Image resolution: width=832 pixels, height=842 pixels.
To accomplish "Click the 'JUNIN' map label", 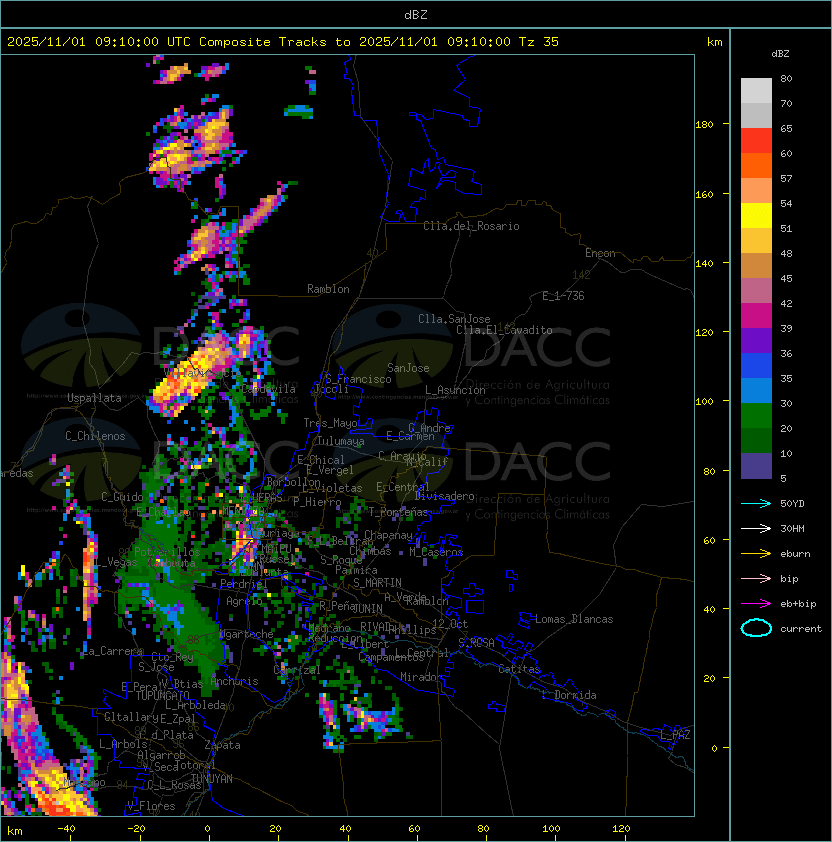I will pos(368,609).
